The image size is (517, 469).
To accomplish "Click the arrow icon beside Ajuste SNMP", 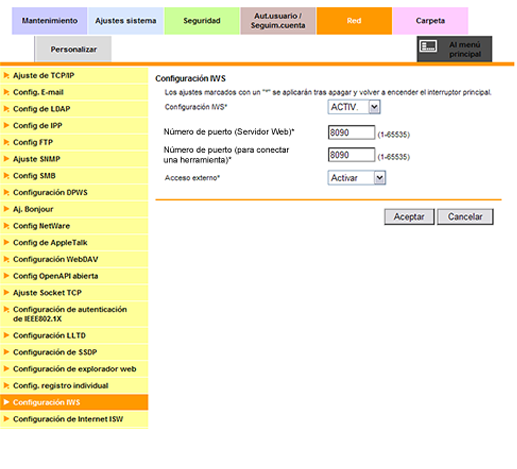I will click(6, 159).
